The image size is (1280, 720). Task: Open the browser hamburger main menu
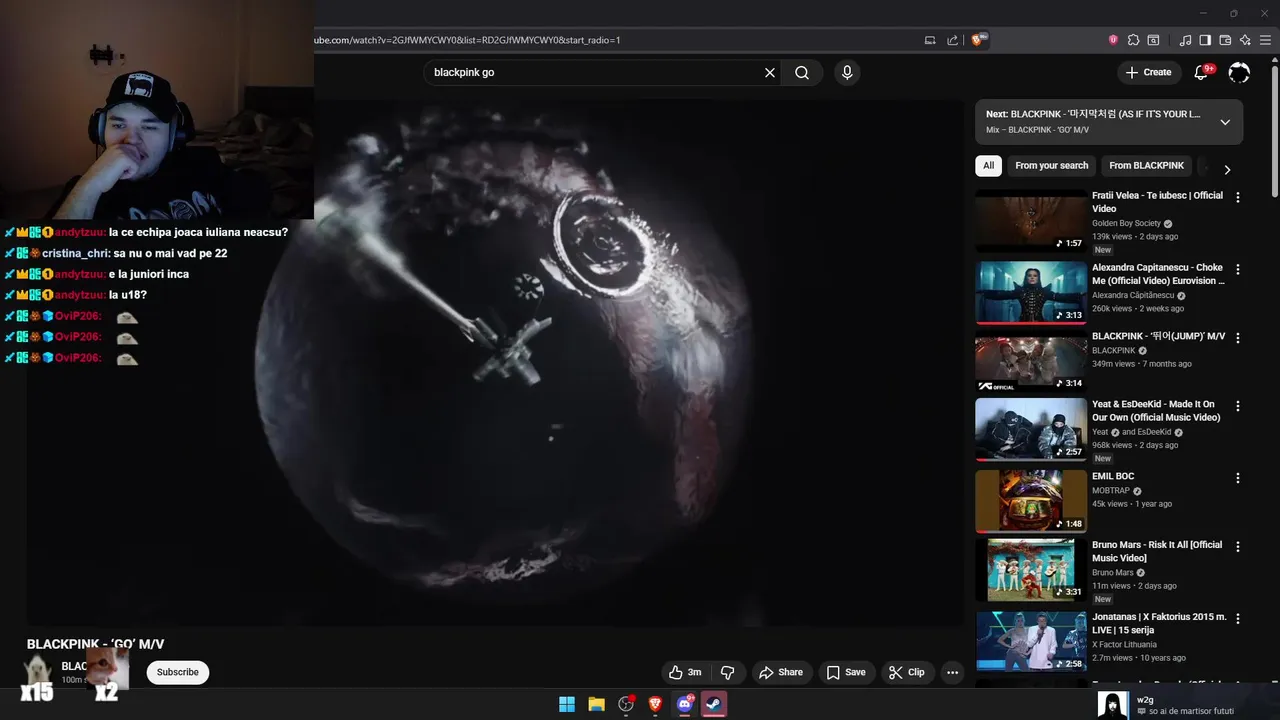[1265, 40]
